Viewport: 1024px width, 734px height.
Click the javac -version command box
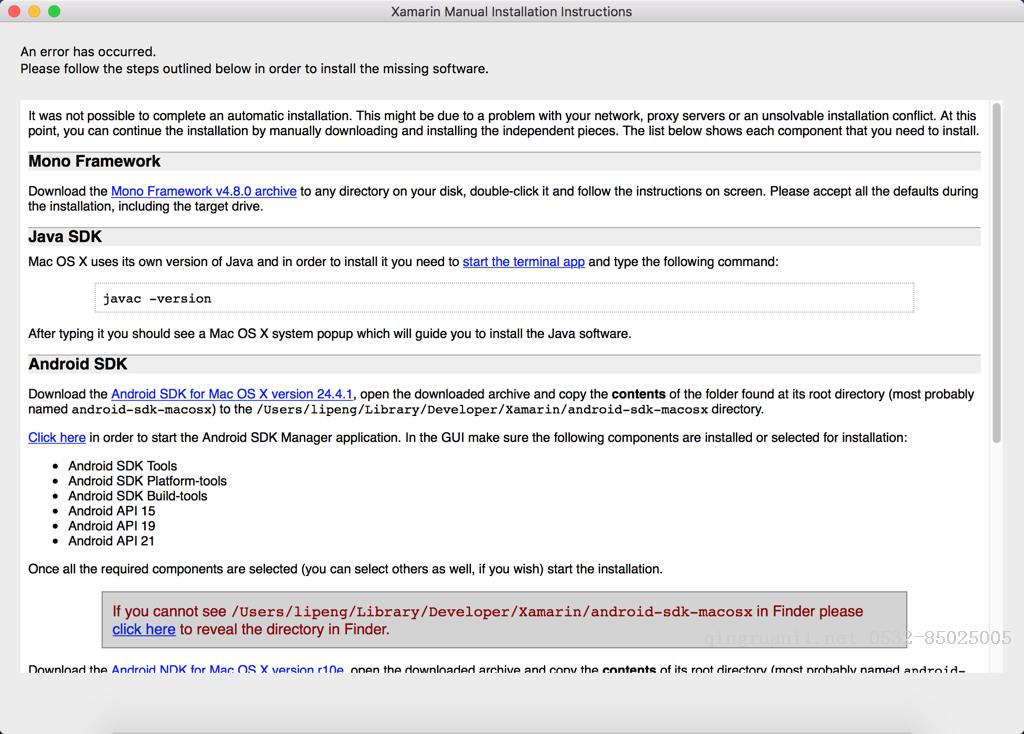[x=504, y=298]
